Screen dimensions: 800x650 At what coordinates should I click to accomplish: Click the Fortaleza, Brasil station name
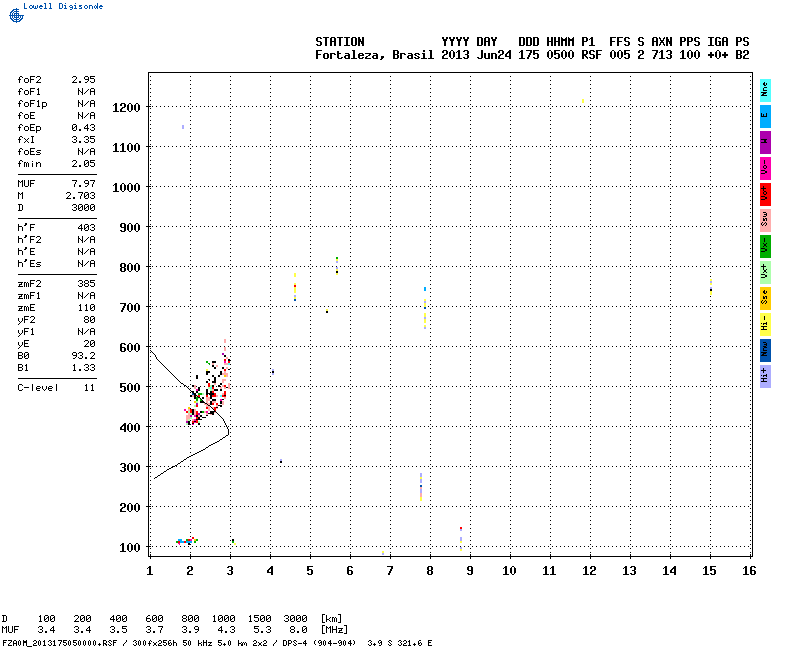point(374,55)
